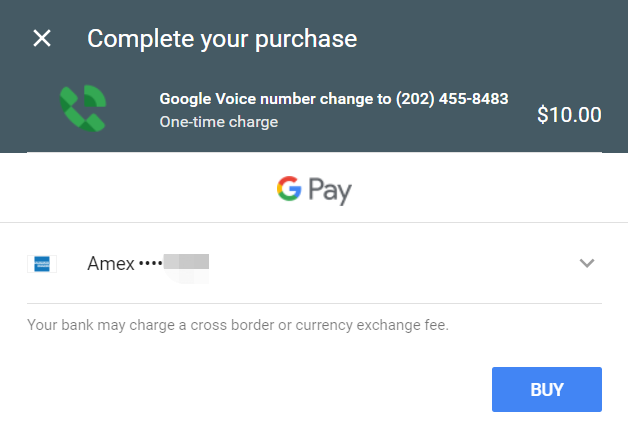
Task: Click the One-time charge label
Action: click(219, 122)
